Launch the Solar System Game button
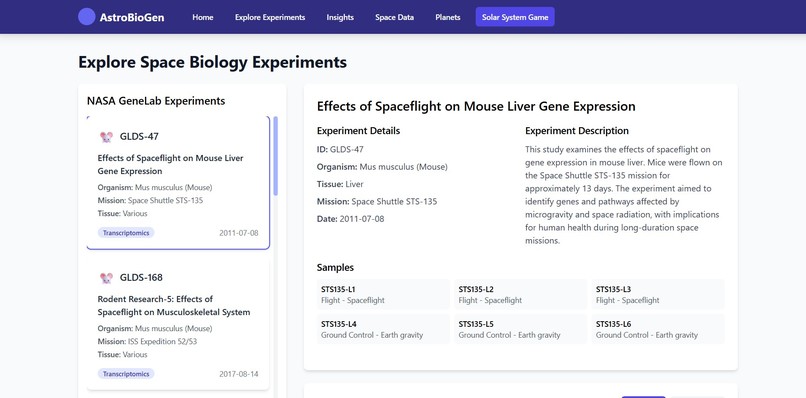Screen dimensions: 806x398 click(515, 17)
